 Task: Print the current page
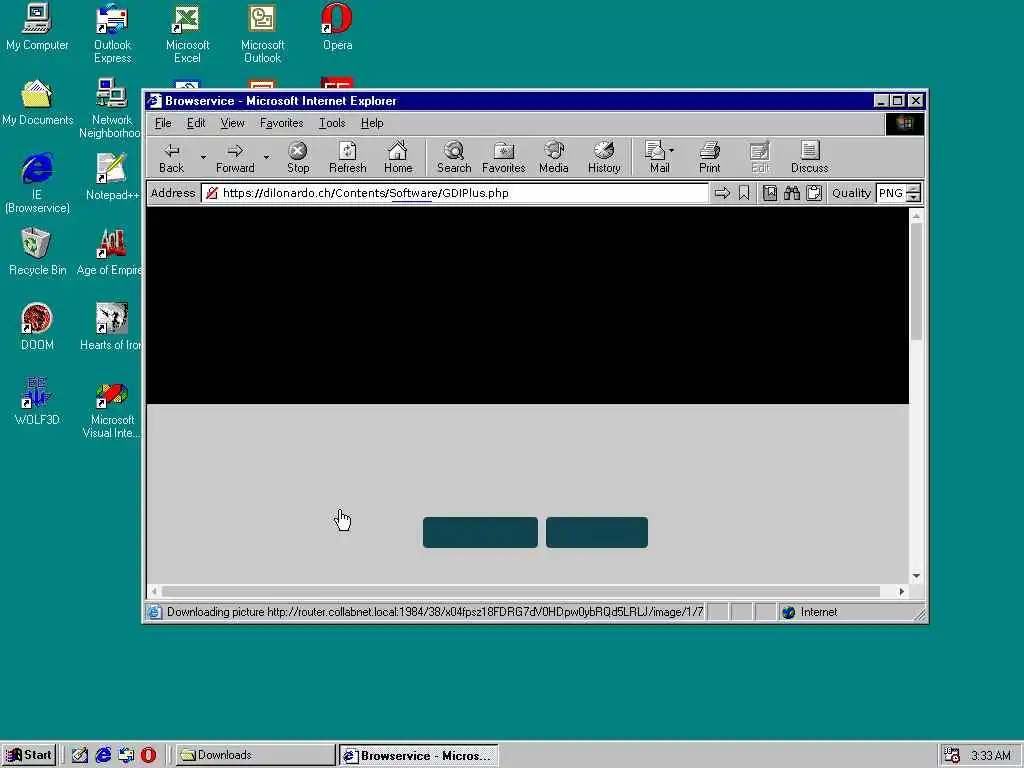click(710, 157)
